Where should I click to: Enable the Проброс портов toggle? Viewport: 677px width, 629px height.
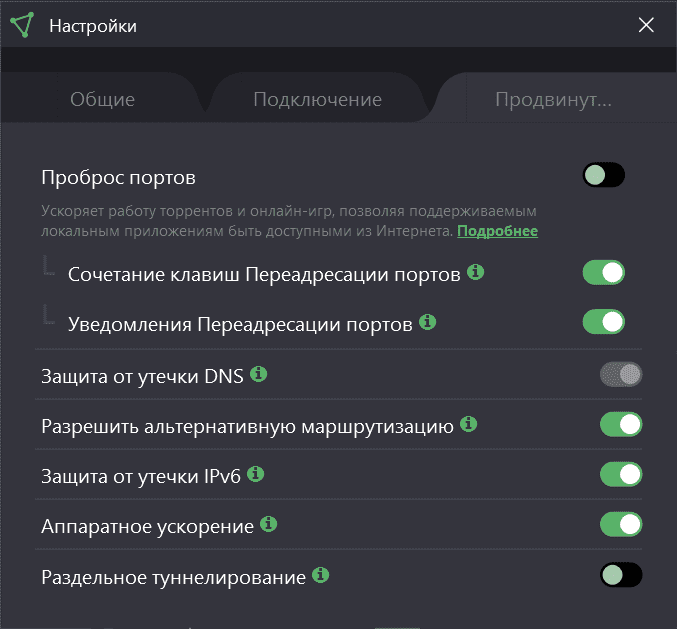pyautogui.click(x=603, y=176)
